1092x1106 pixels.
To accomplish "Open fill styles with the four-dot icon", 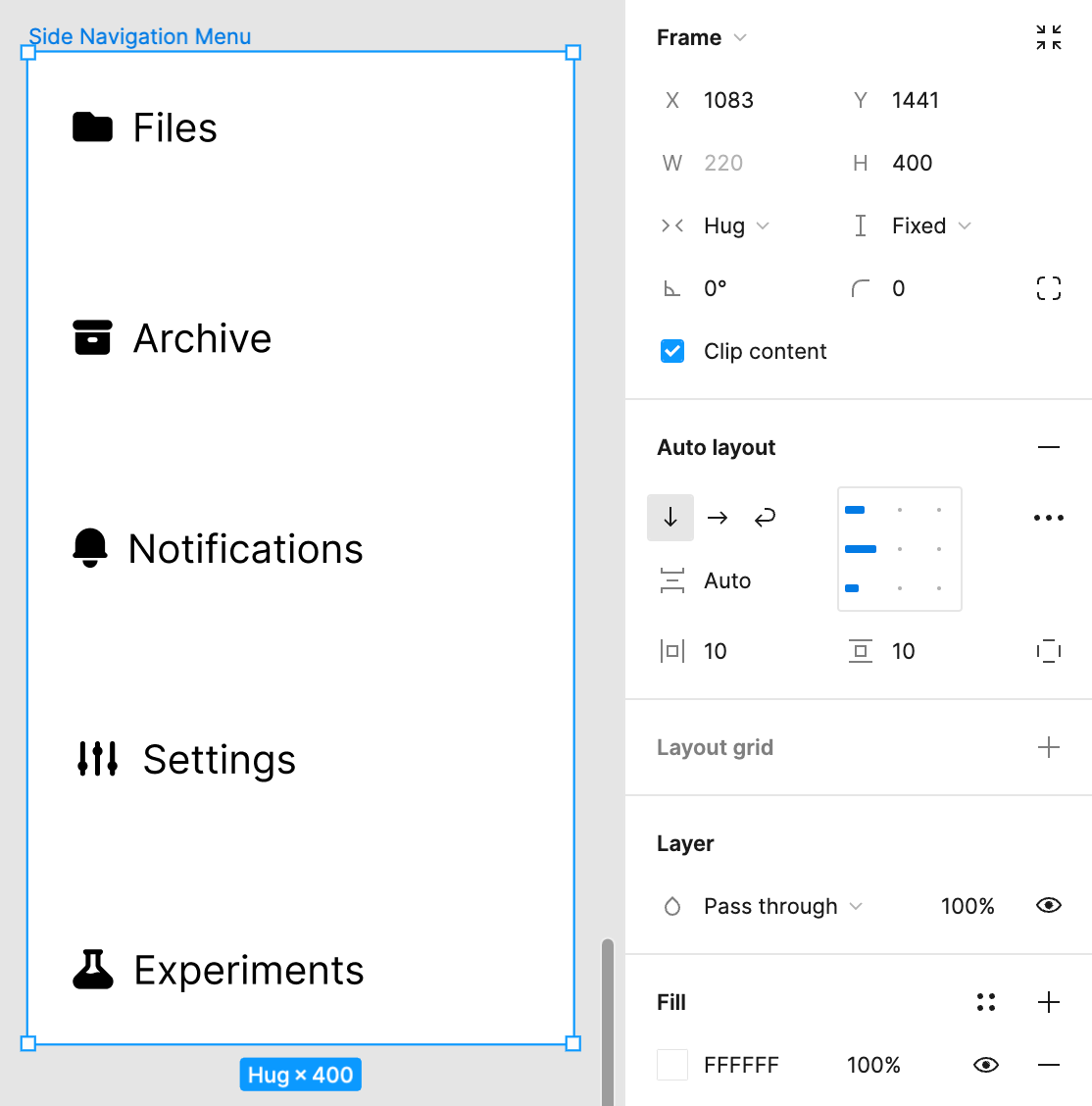I will (986, 1002).
